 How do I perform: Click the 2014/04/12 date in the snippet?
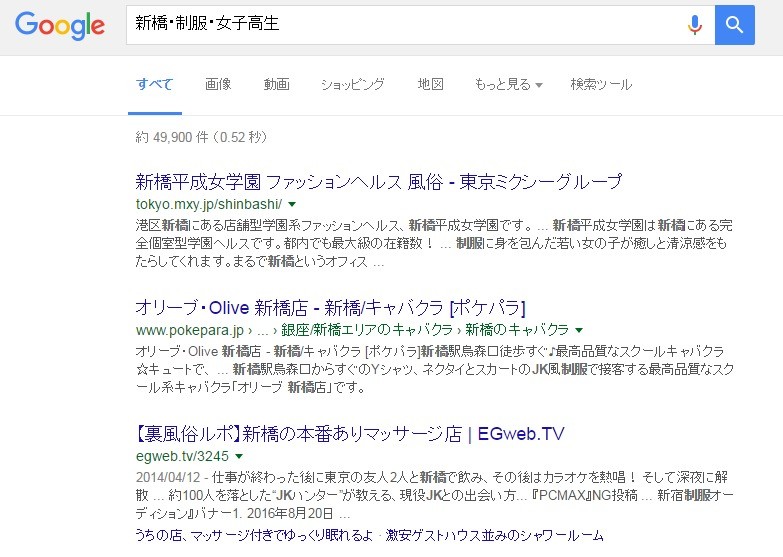(x=168, y=477)
